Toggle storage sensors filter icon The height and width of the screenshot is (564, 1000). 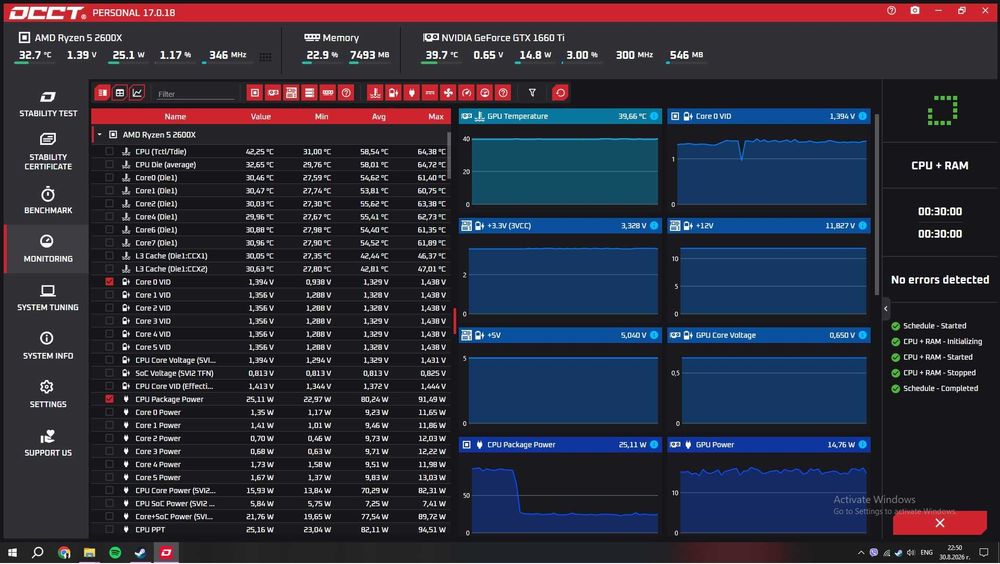309,93
